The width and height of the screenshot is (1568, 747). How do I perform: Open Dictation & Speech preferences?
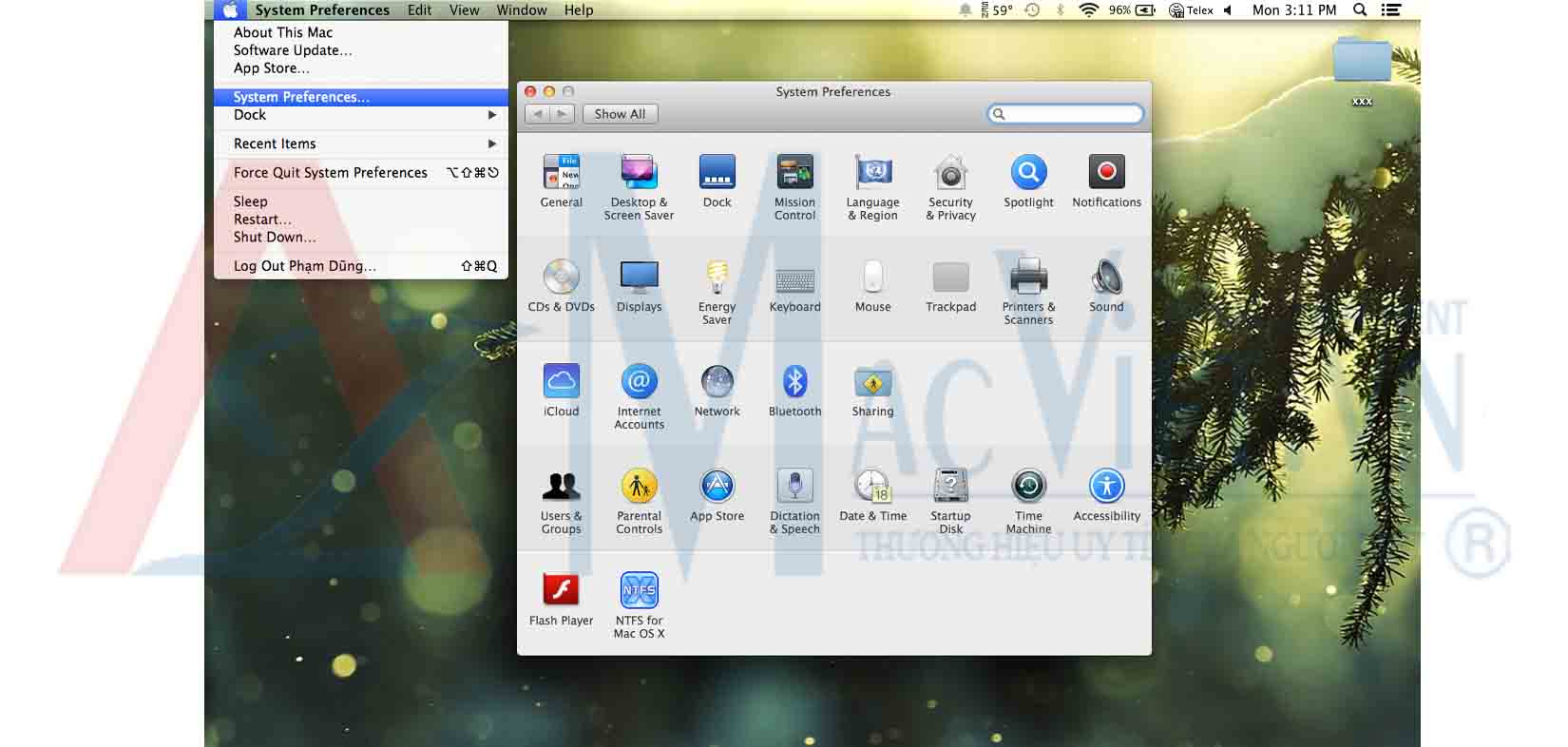(794, 501)
